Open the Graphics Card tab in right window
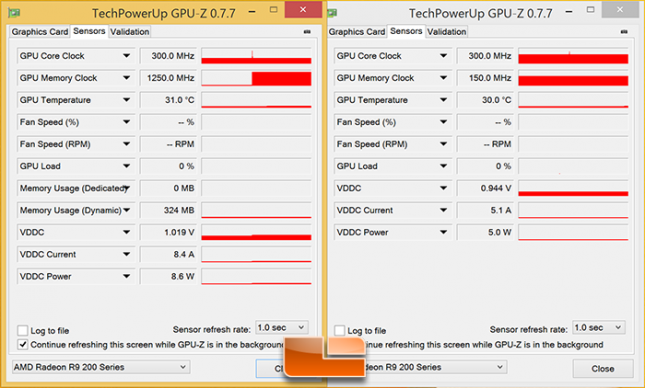This screenshot has height=388, width=645. (357, 32)
